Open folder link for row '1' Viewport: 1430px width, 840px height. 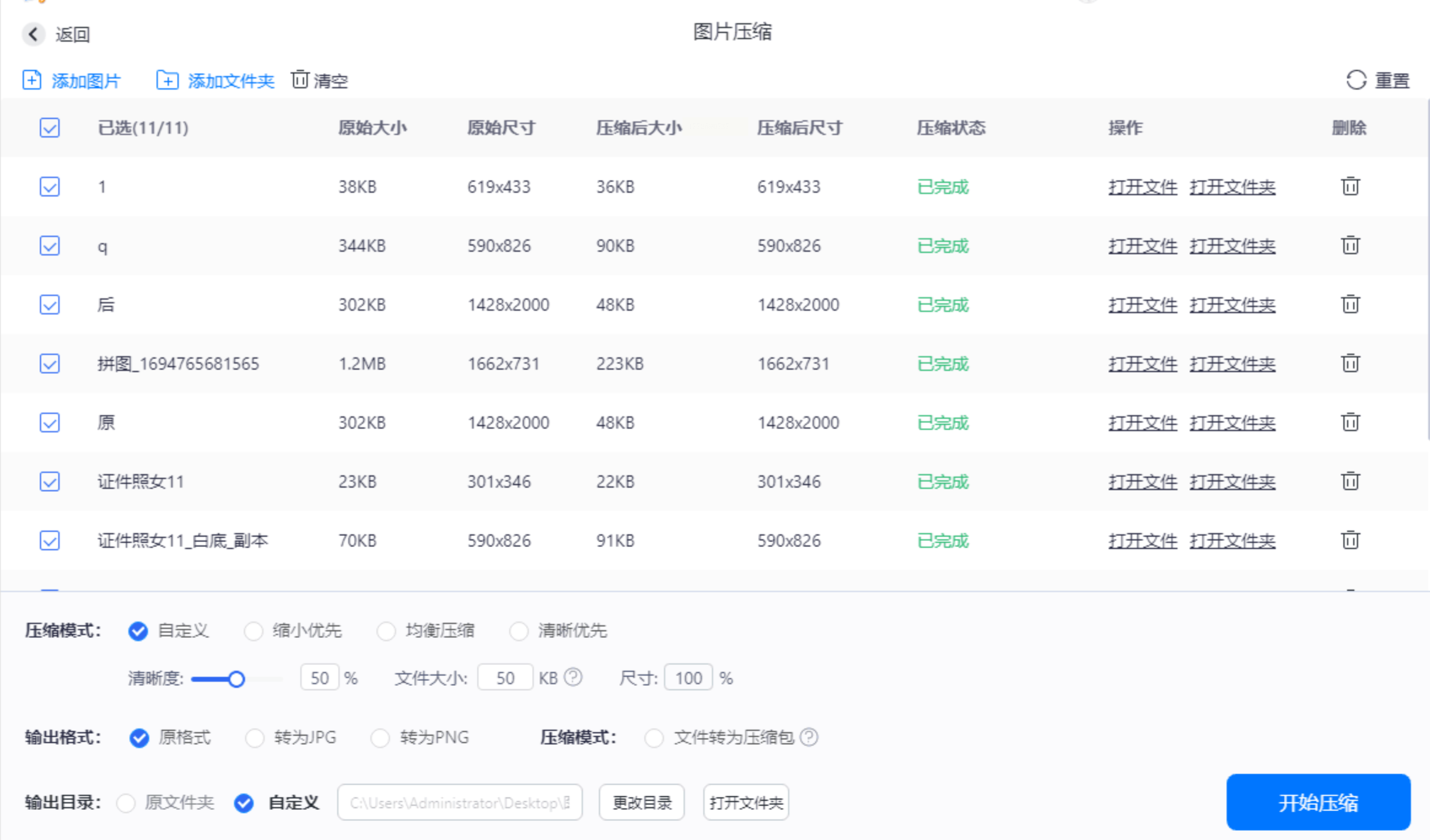coord(1232,187)
